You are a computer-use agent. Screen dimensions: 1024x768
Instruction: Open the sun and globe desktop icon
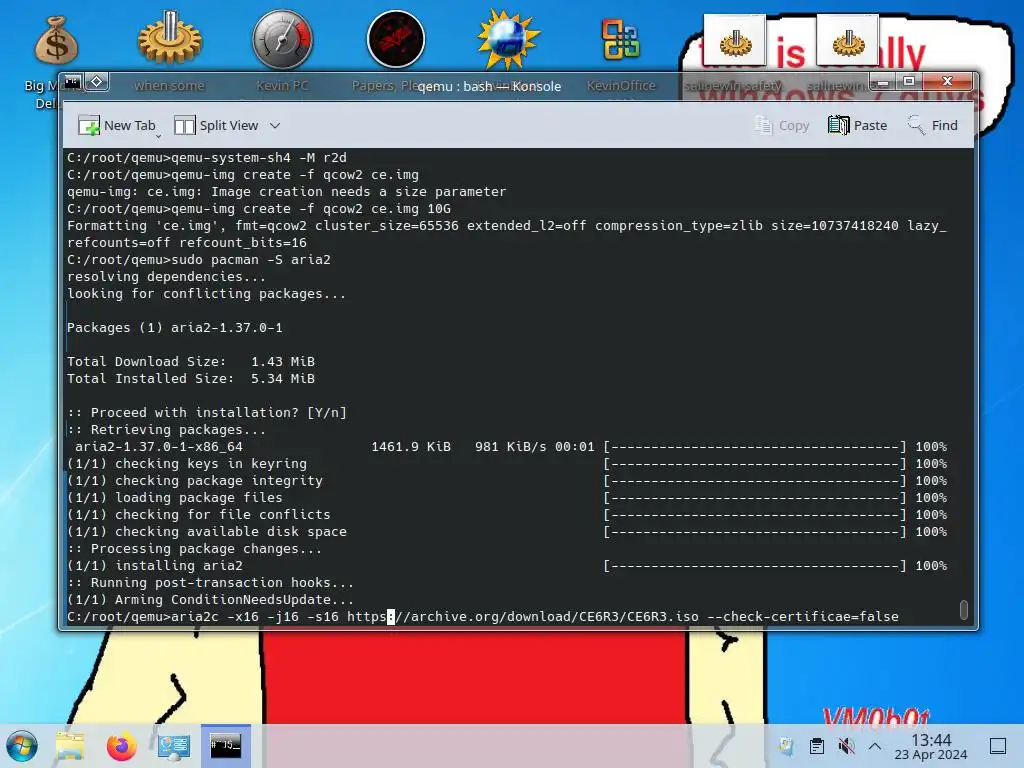pos(507,39)
